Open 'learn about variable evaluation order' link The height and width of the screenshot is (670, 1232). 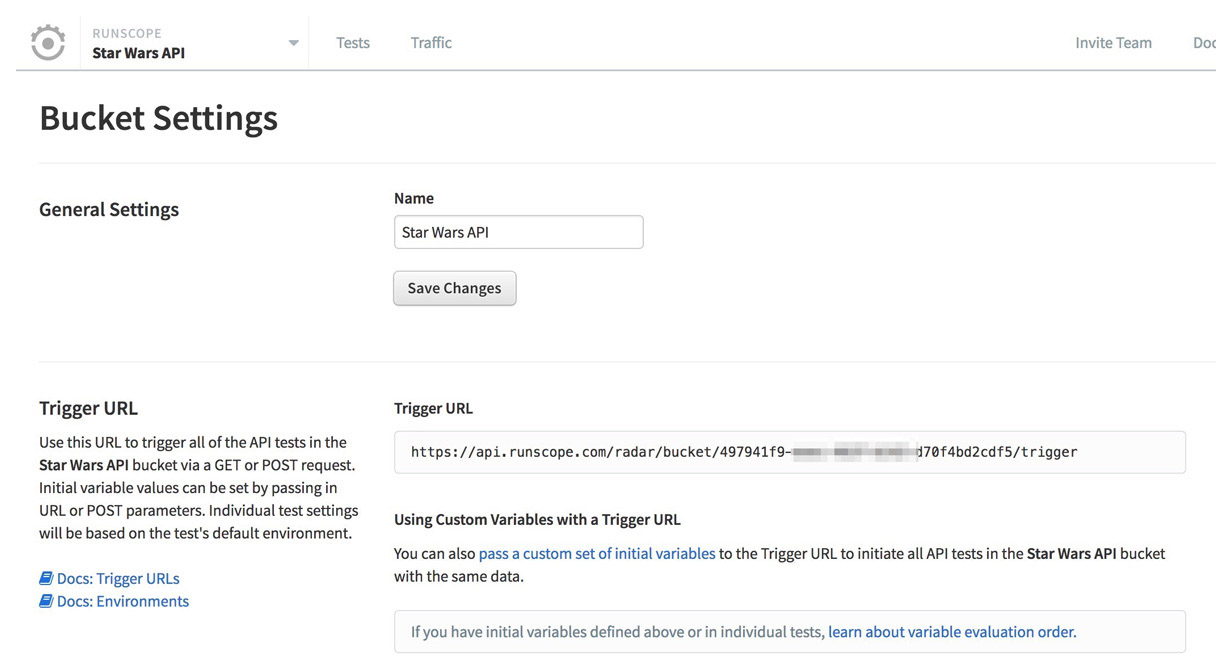951,632
